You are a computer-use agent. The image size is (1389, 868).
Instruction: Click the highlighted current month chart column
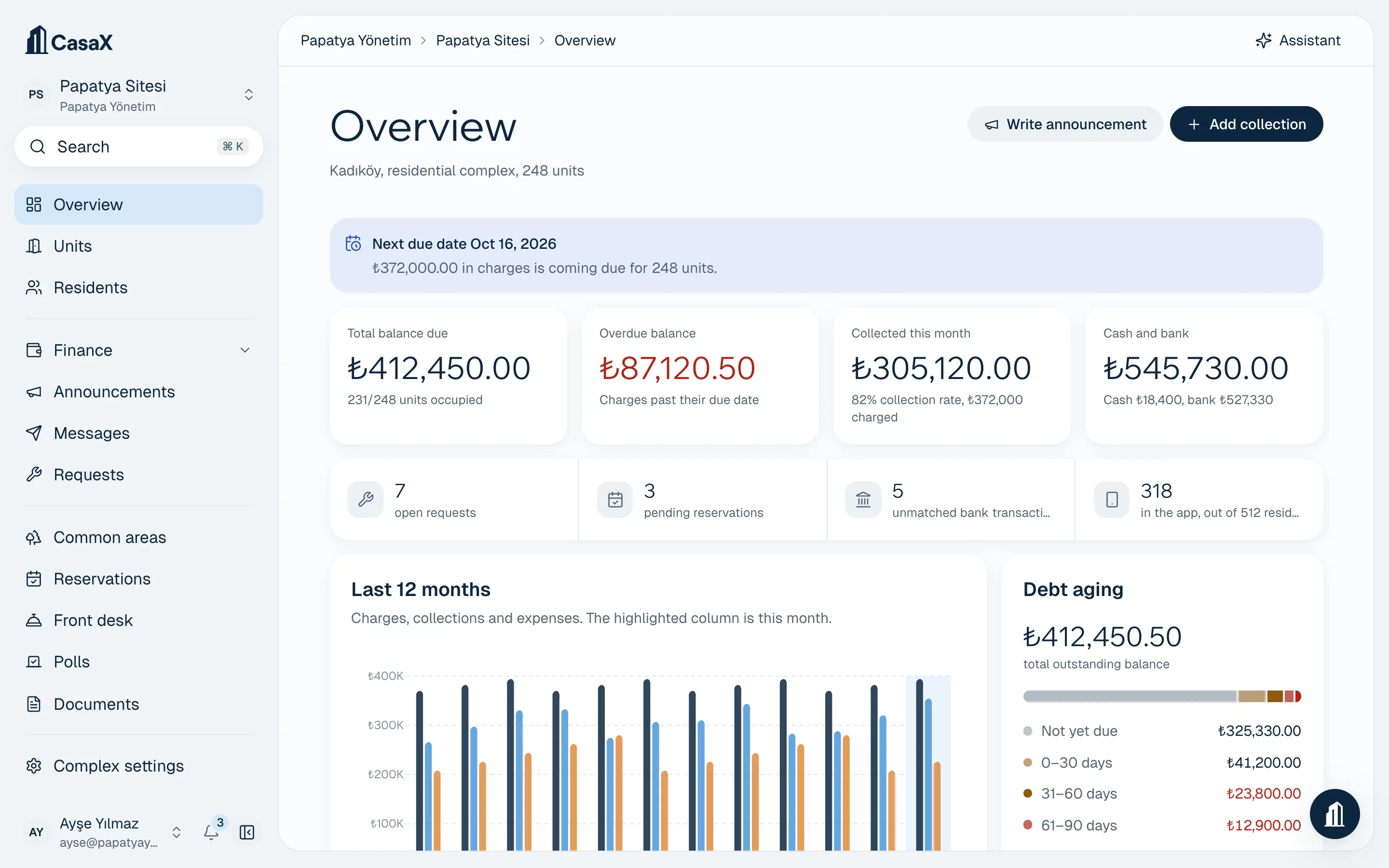928,763
